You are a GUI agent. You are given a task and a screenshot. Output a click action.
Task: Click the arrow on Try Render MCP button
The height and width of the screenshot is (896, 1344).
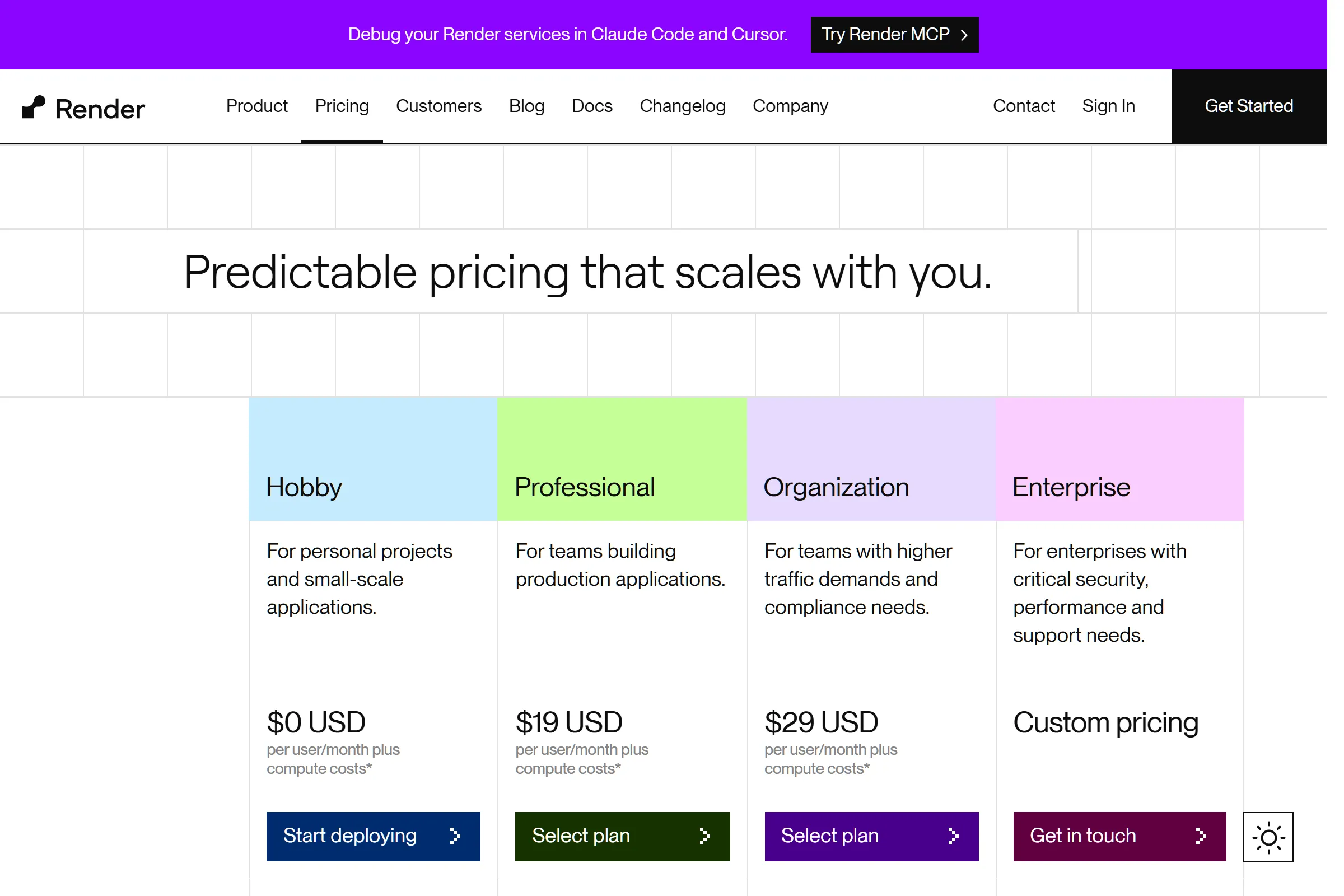[x=963, y=34]
